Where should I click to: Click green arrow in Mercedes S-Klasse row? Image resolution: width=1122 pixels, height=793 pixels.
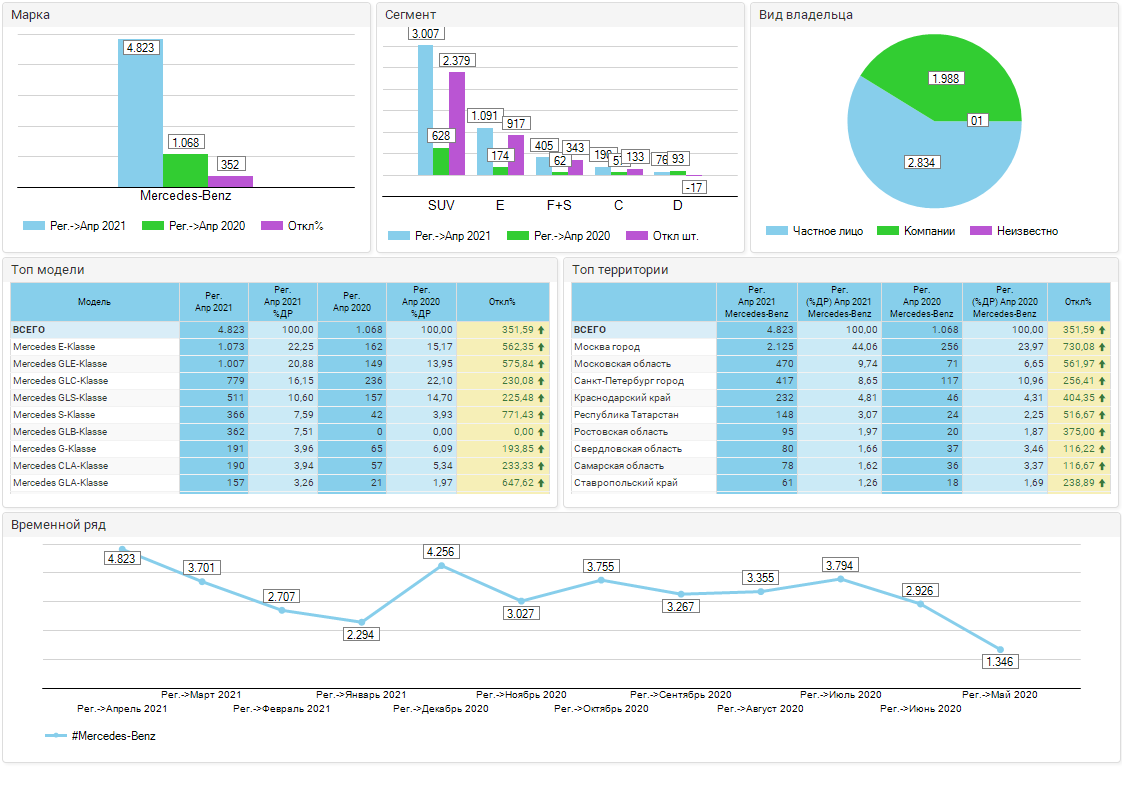click(541, 415)
